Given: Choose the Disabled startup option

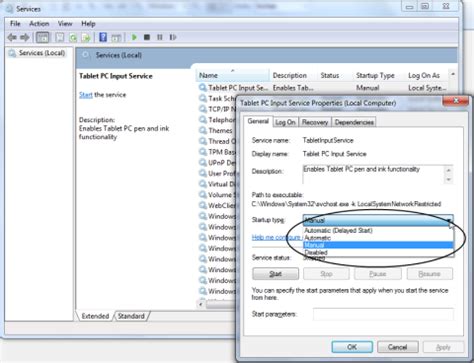Looking at the screenshot, I should (378, 252).
